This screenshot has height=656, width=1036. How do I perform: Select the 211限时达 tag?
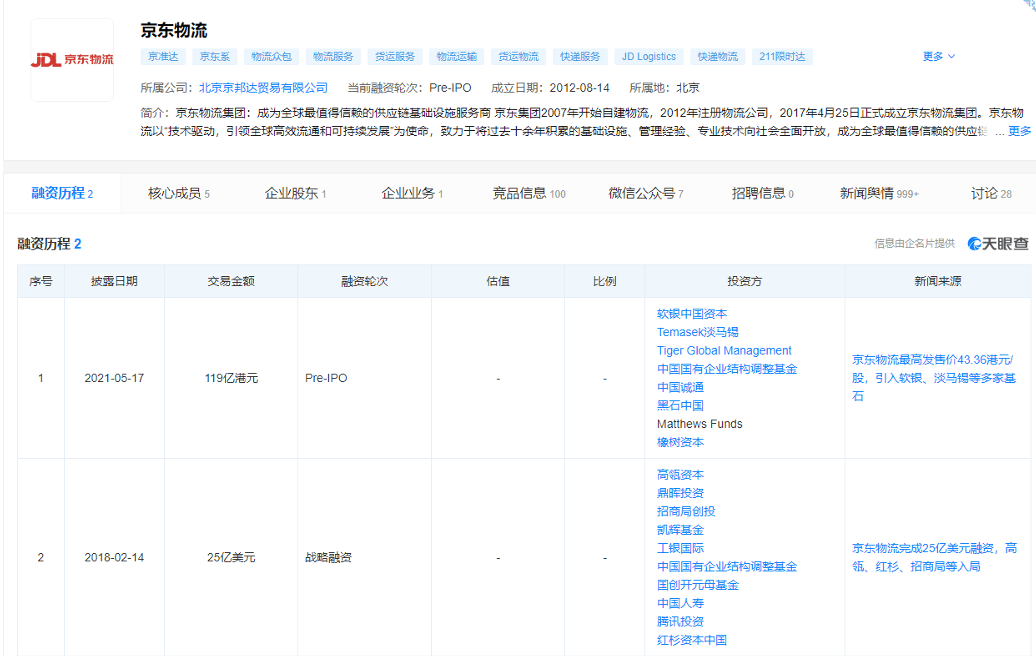pyautogui.click(x=782, y=57)
